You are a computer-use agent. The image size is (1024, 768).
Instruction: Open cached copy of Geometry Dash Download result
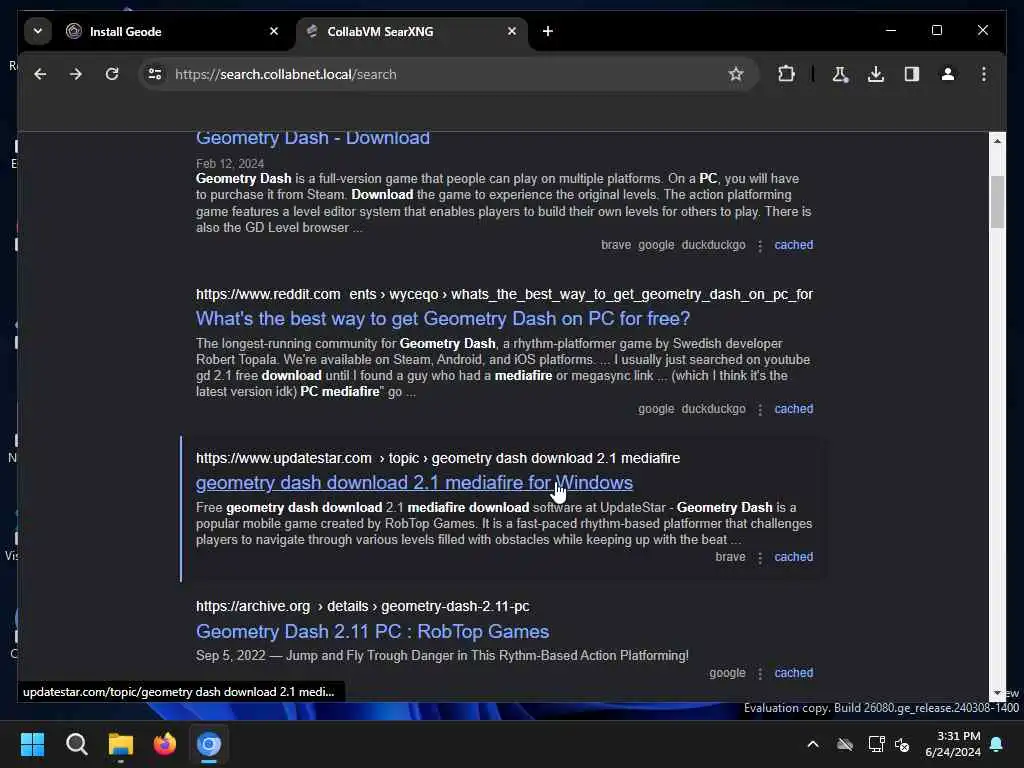[x=793, y=245]
